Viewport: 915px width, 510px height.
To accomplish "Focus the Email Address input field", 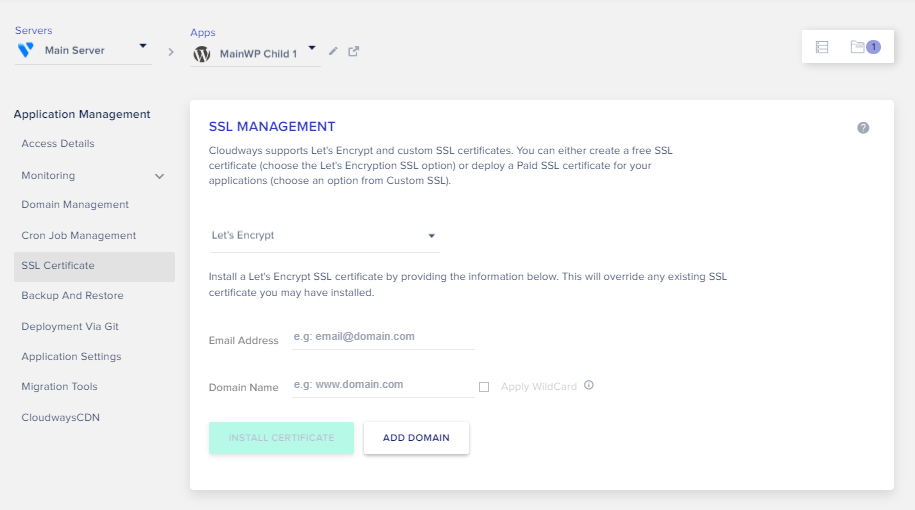I will pyautogui.click(x=383, y=337).
